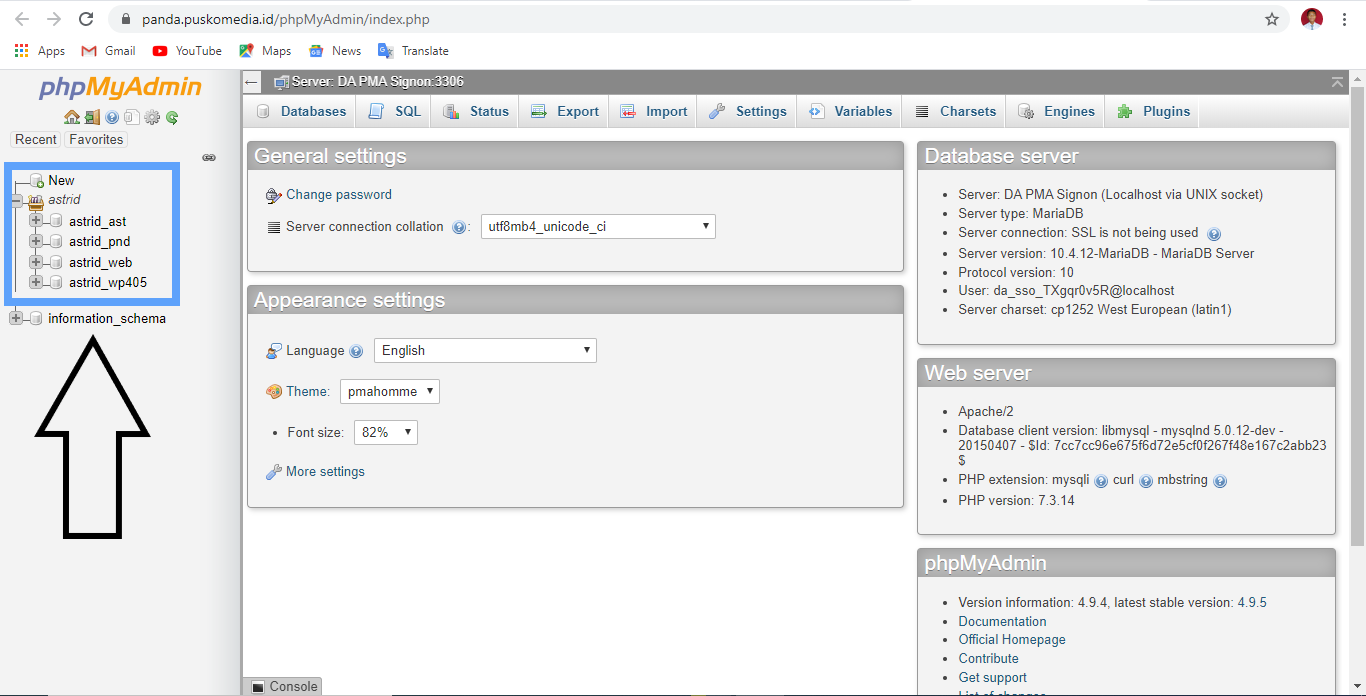Viewport: 1366px width, 696px height.
Task: Open the Font size dropdown
Action: click(385, 432)
